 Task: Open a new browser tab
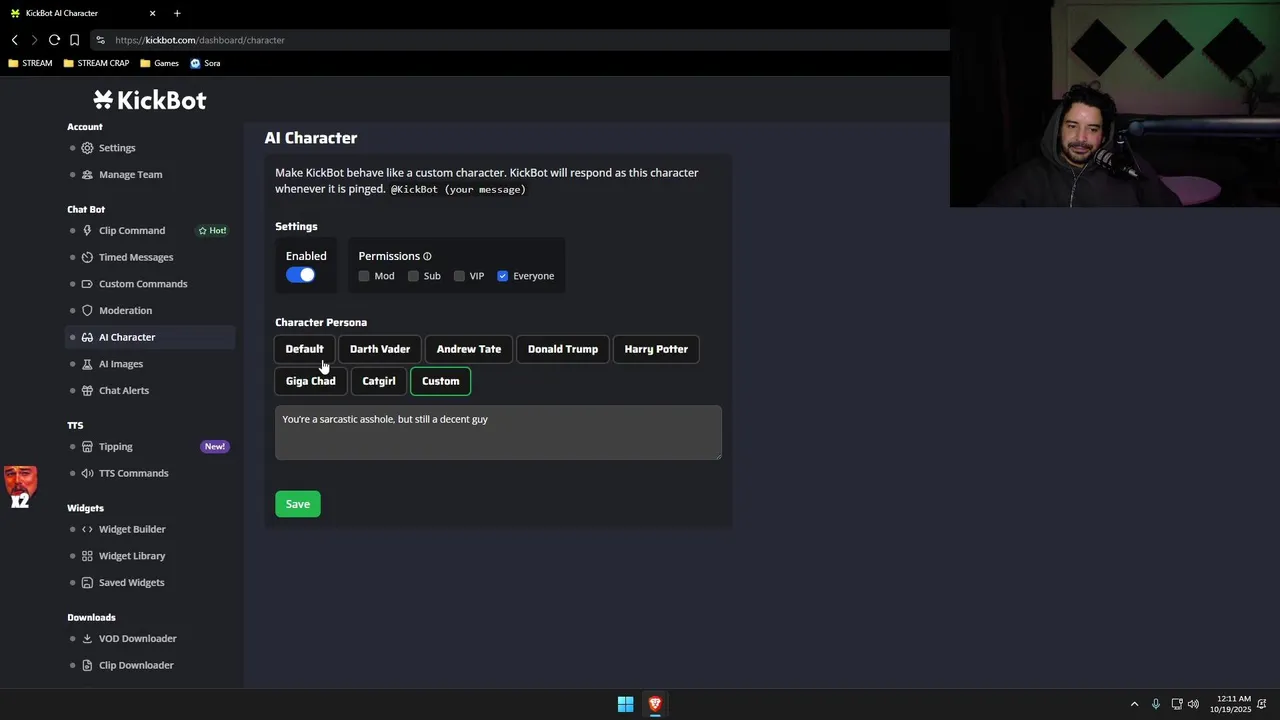point(177,13)
